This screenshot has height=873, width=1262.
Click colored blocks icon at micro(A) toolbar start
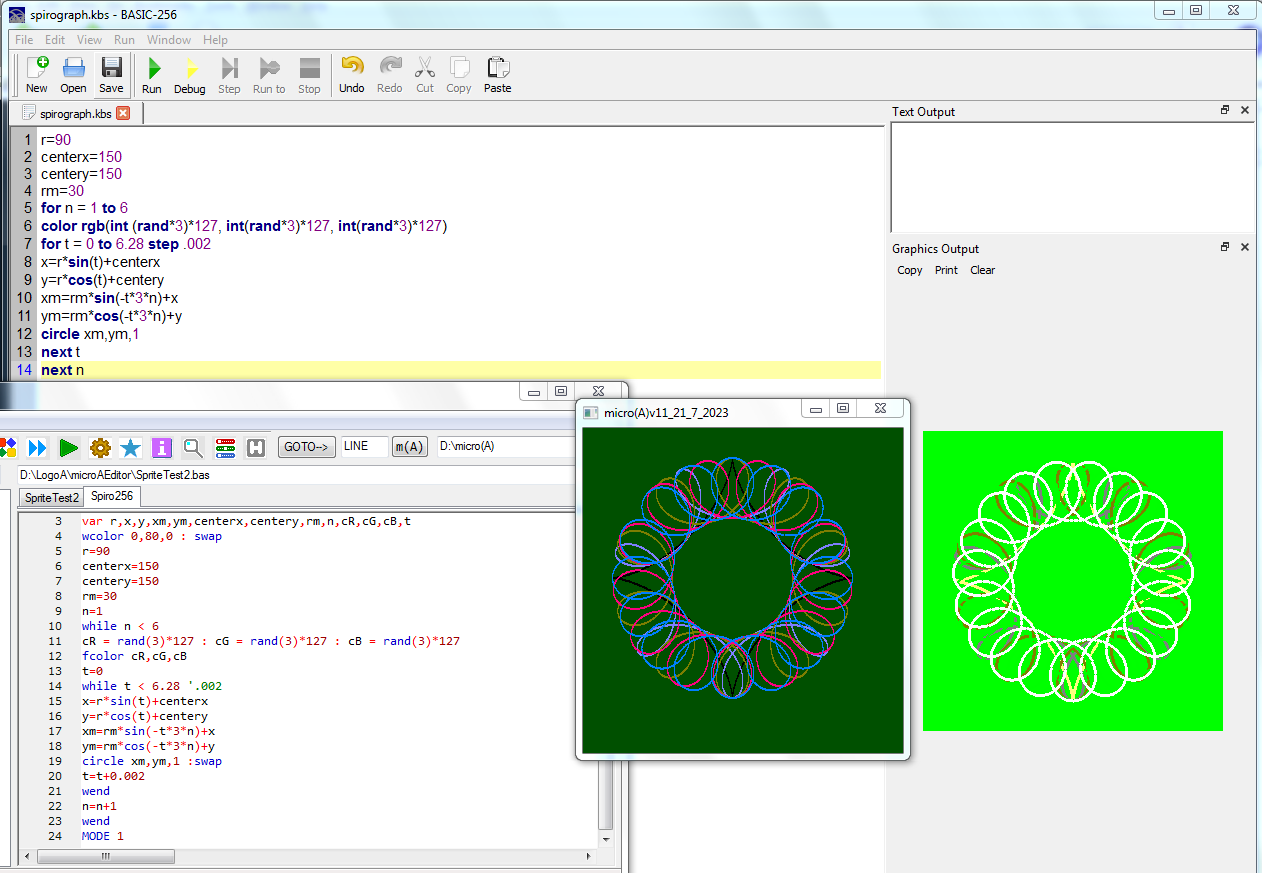(x=8, y=447)
